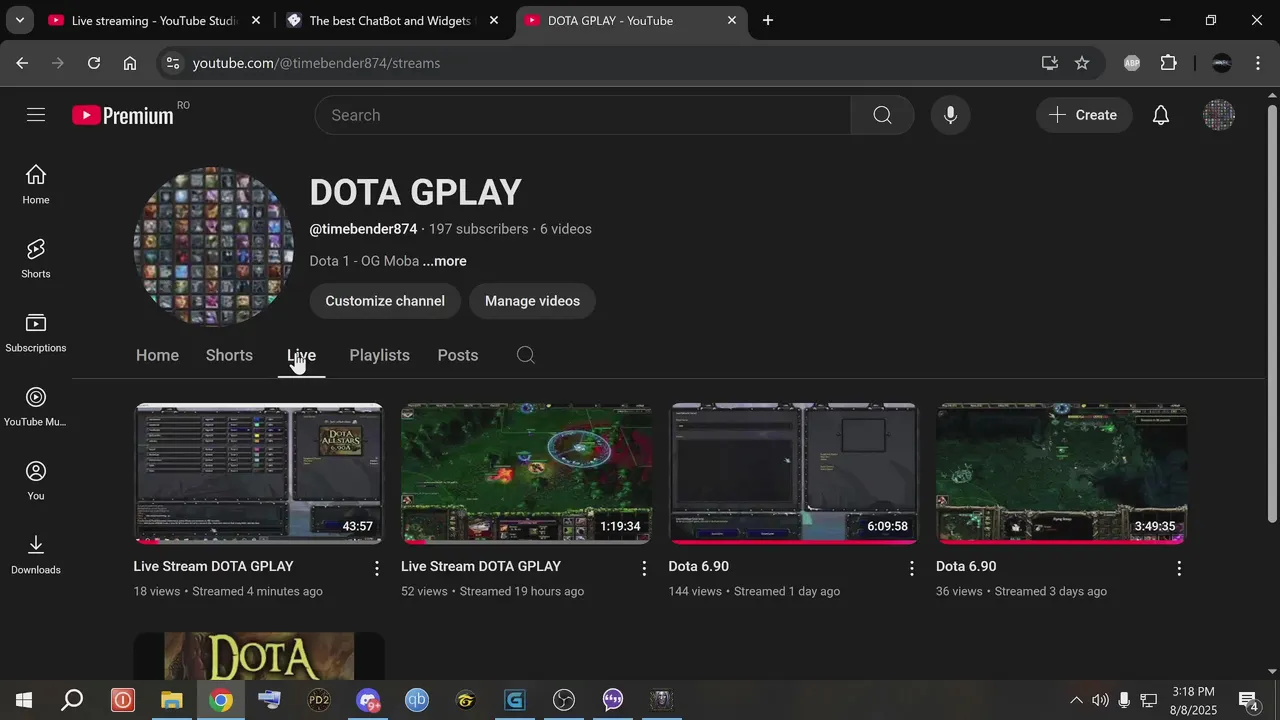
Task: View site information icon in address bar
Action: [x=173, y=63]
